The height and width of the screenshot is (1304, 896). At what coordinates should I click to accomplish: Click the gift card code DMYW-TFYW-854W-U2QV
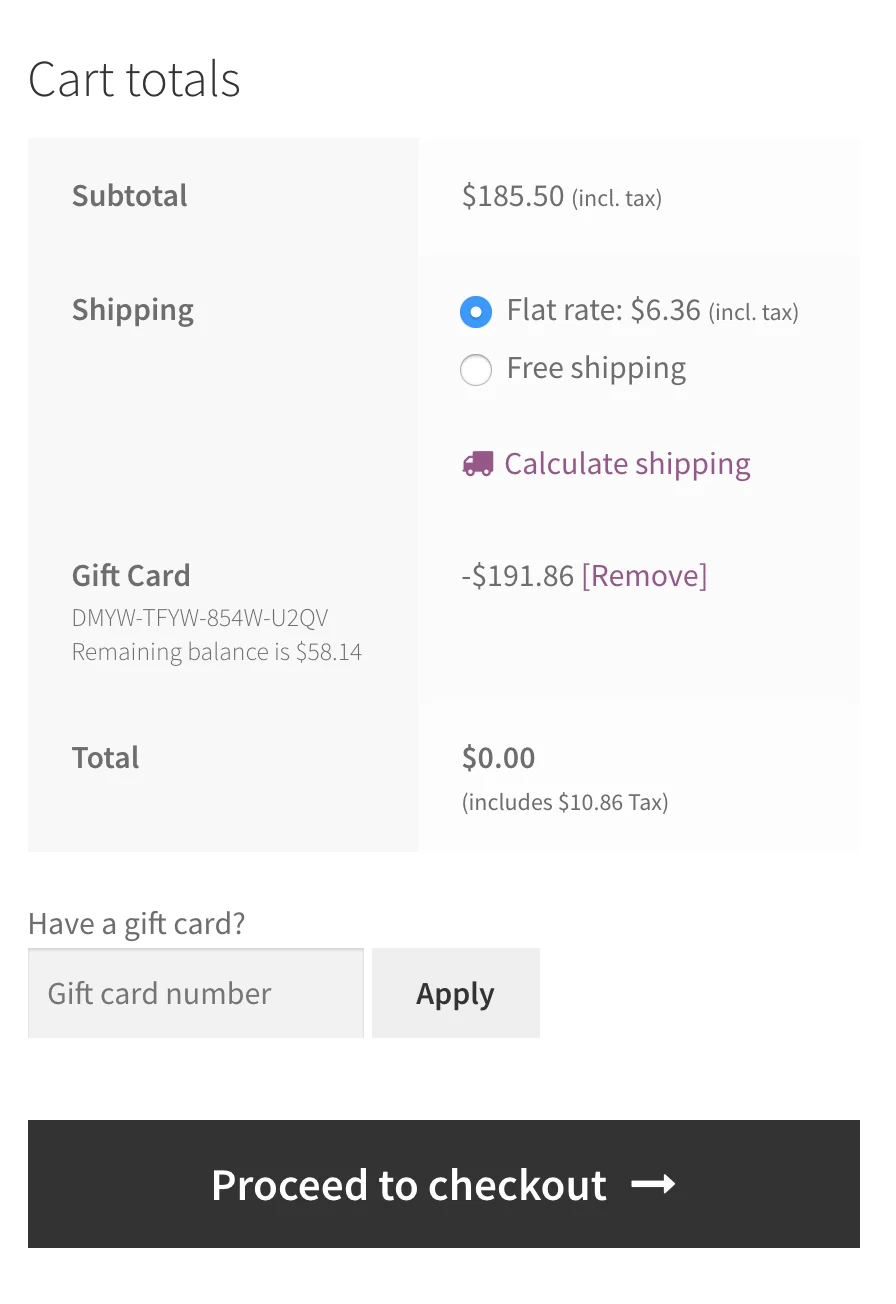[200, 617]
